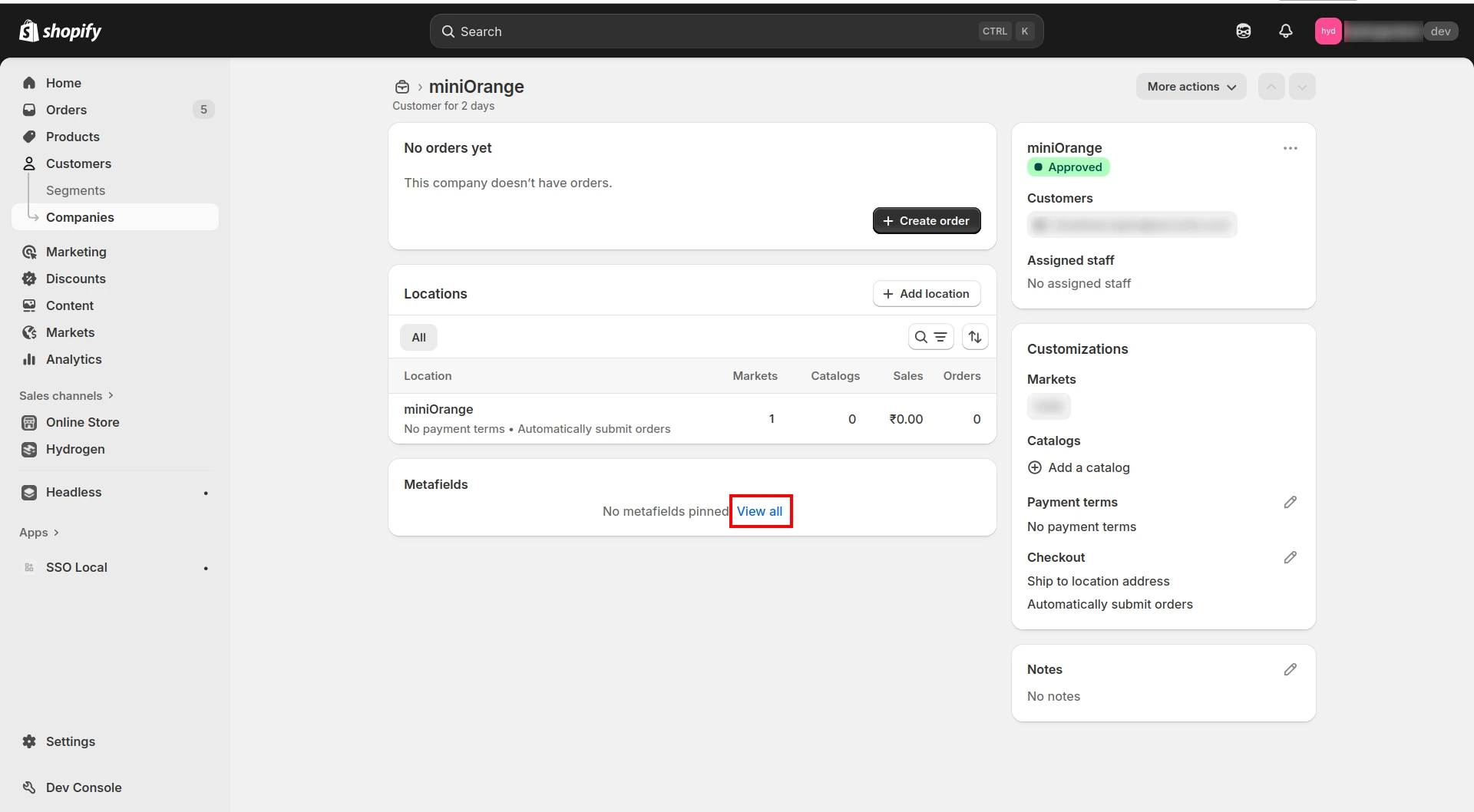Click the notifications bell icon
The image size is (1474, 812).
coord(1286,31)
